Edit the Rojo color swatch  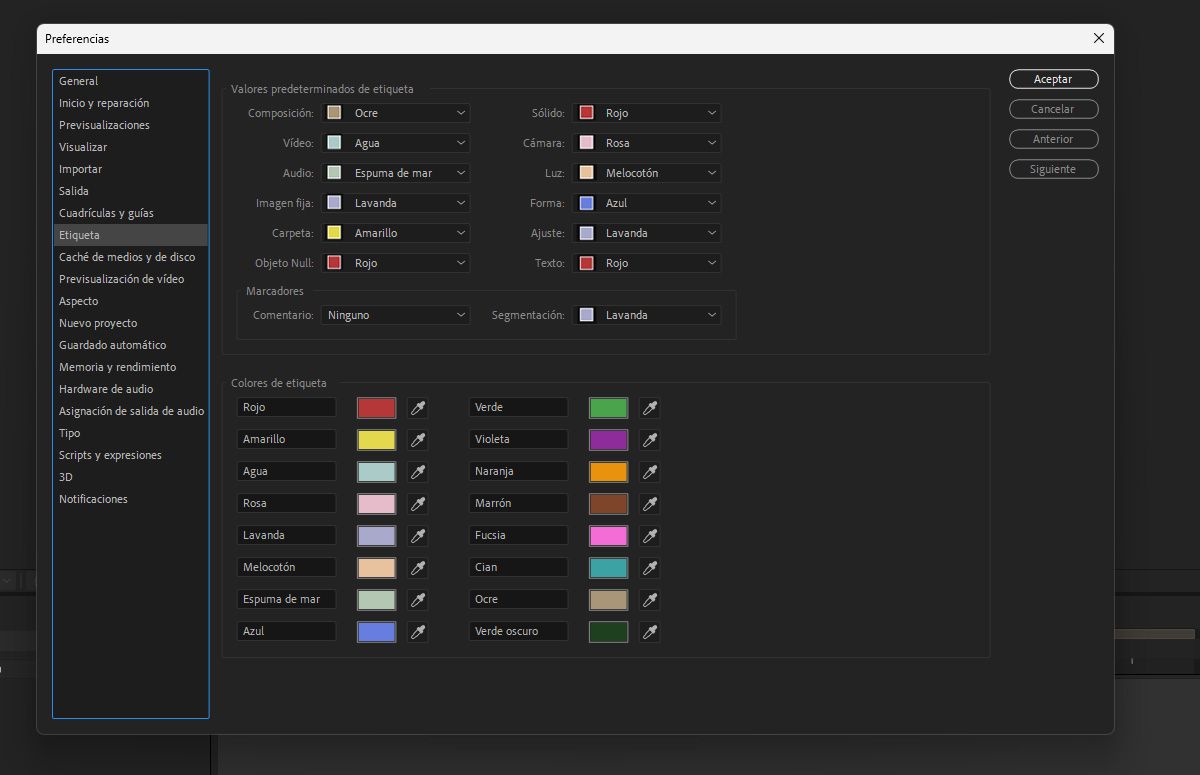point(377,408)
